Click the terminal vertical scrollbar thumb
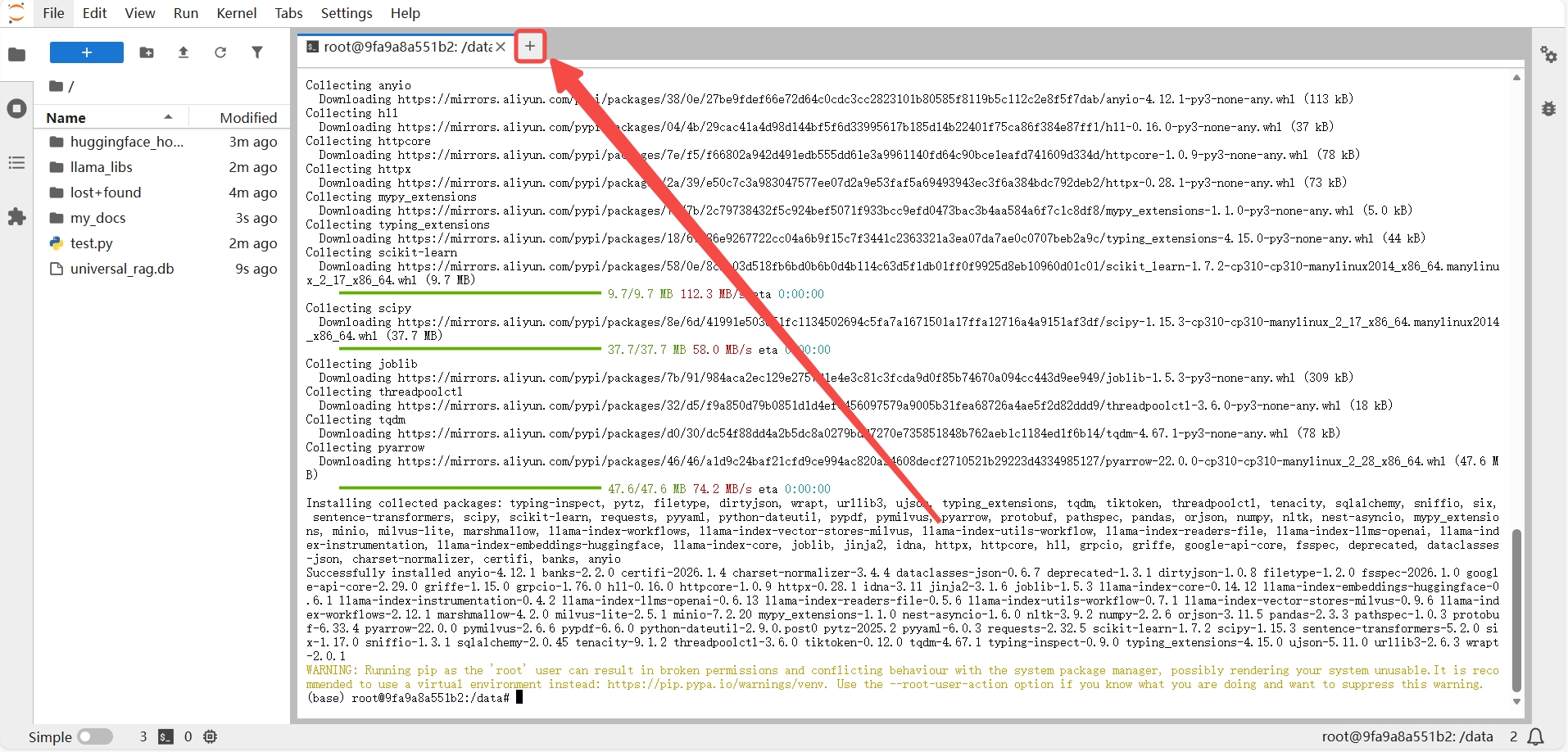 1516,610
